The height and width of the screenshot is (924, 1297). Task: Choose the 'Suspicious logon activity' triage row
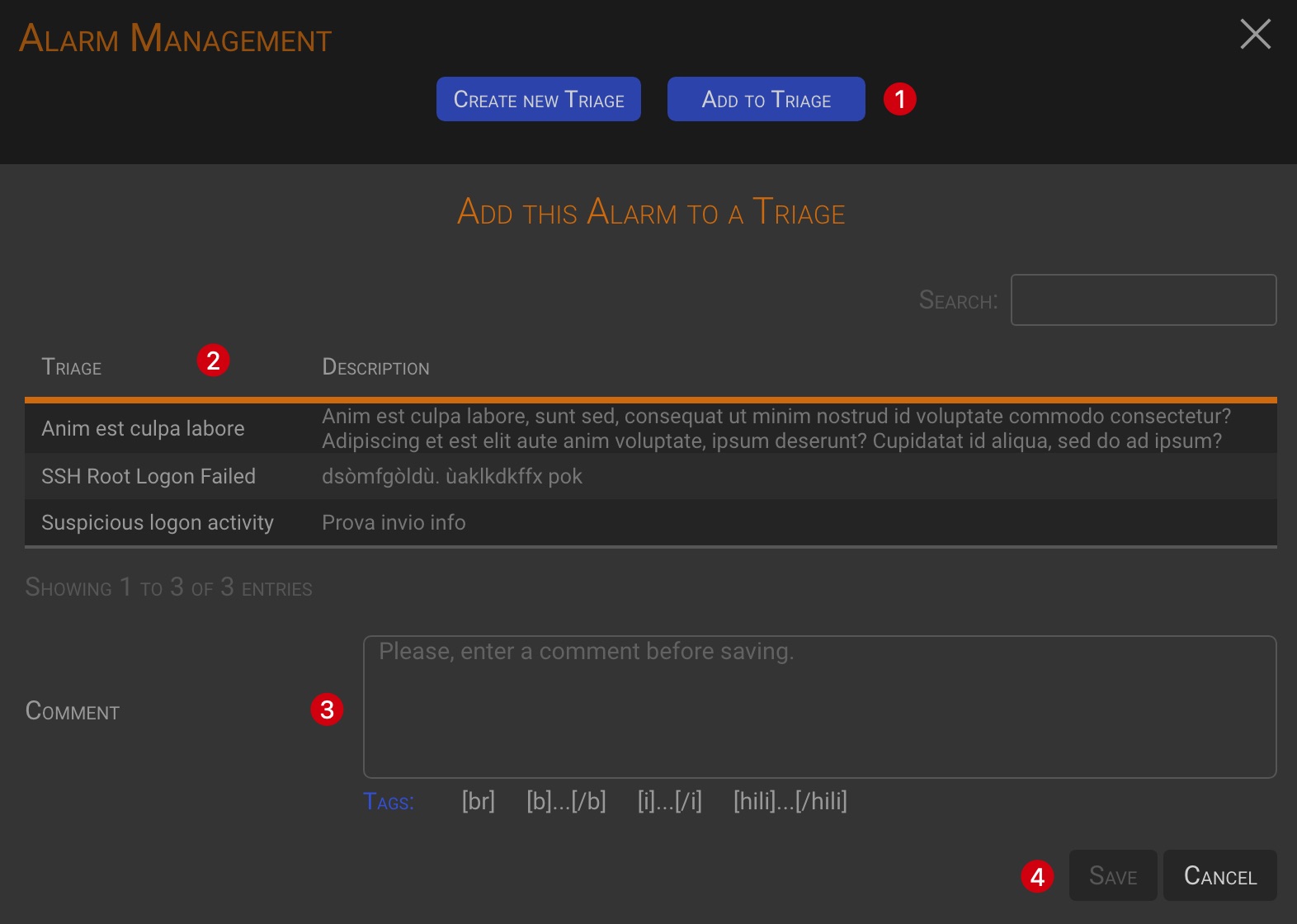pos(158,523)
